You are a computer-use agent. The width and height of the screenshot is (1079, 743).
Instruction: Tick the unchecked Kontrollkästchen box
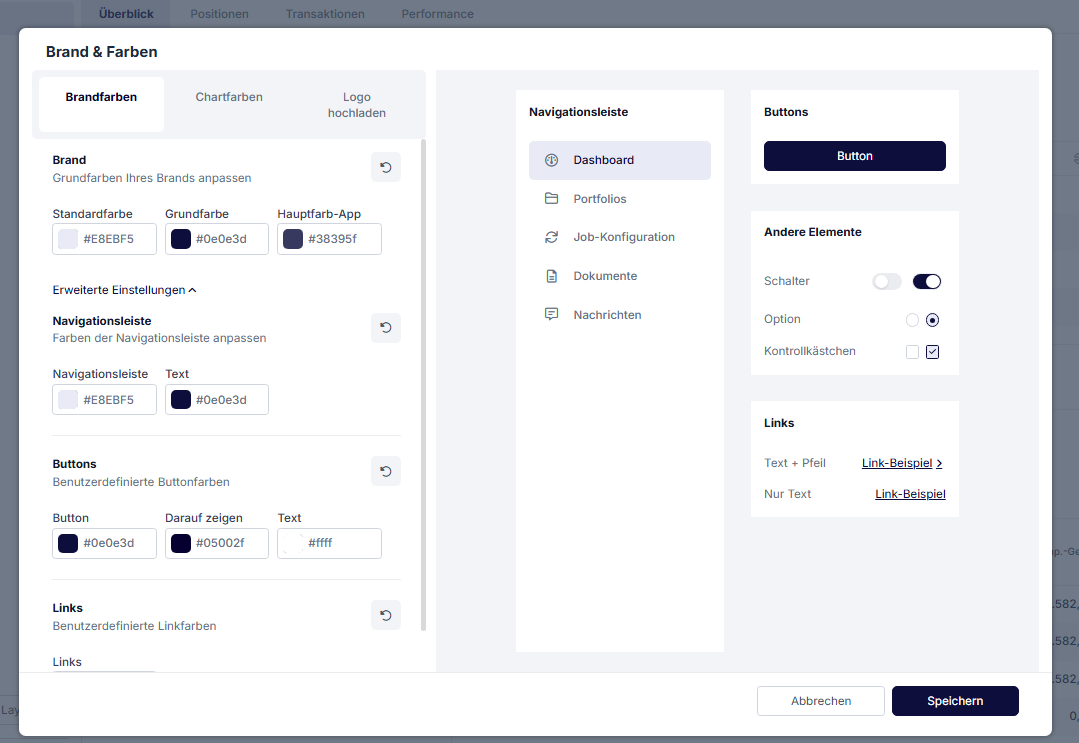tap(912, 352)
